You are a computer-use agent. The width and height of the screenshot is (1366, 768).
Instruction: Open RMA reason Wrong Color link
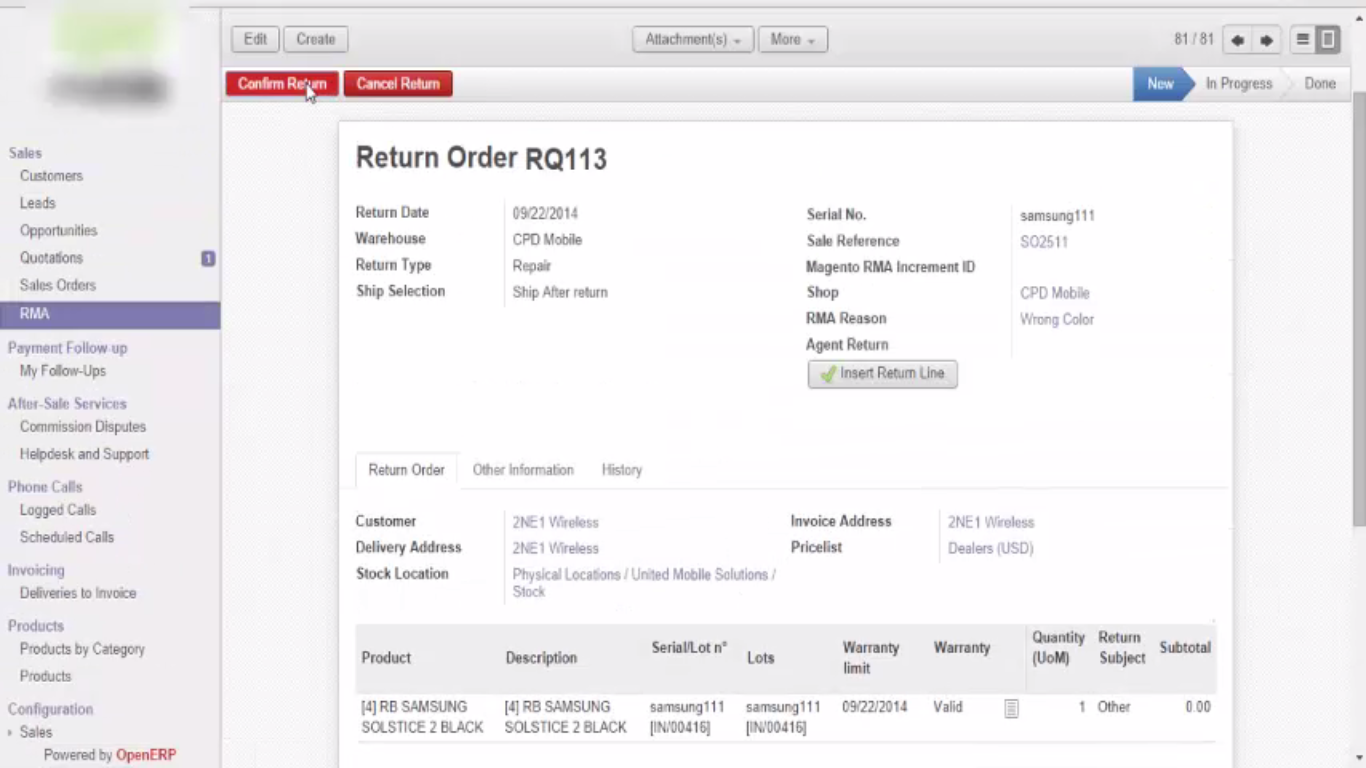[x=1056, y=320]
